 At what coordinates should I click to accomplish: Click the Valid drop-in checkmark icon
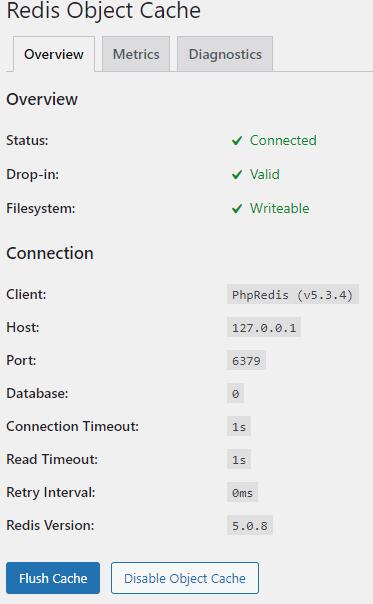pos(237,174)
